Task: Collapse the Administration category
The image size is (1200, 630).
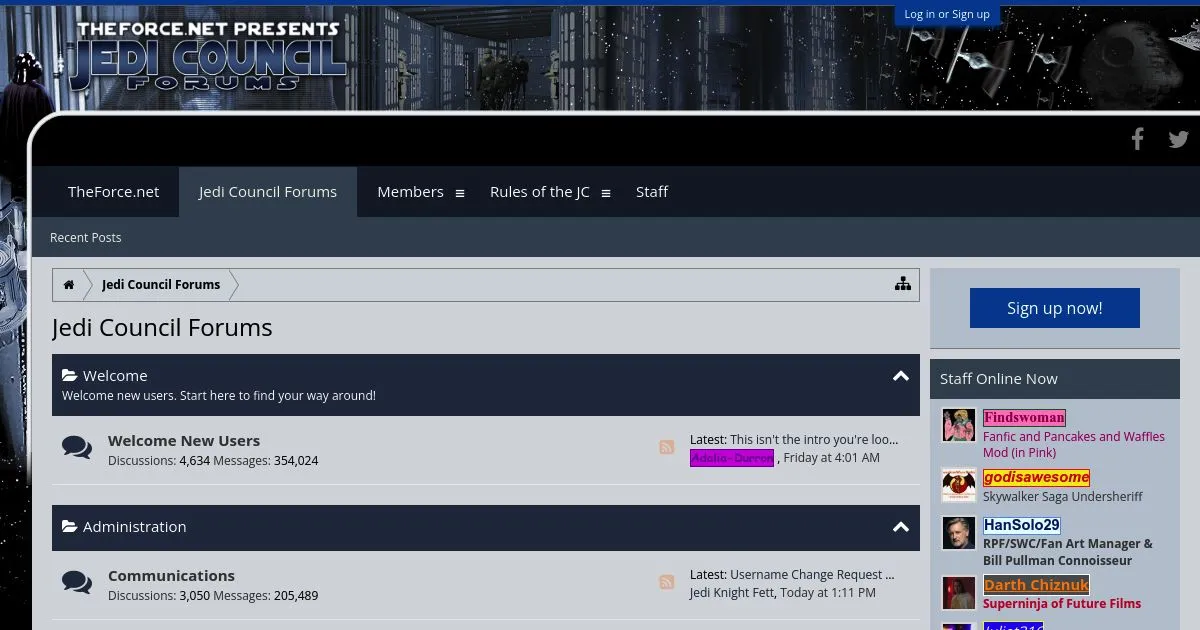Action: pyautogui.click(x=901, y=527)
